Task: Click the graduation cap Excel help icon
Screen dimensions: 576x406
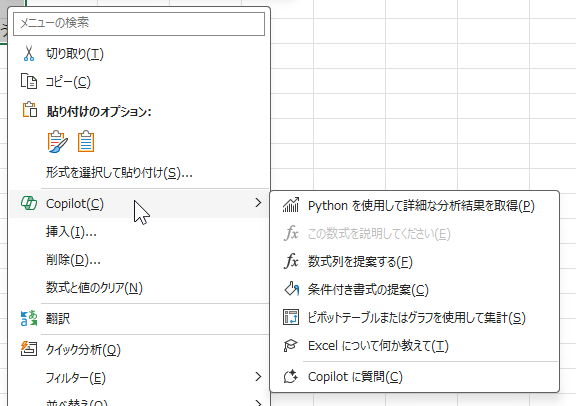Action: 291,345
